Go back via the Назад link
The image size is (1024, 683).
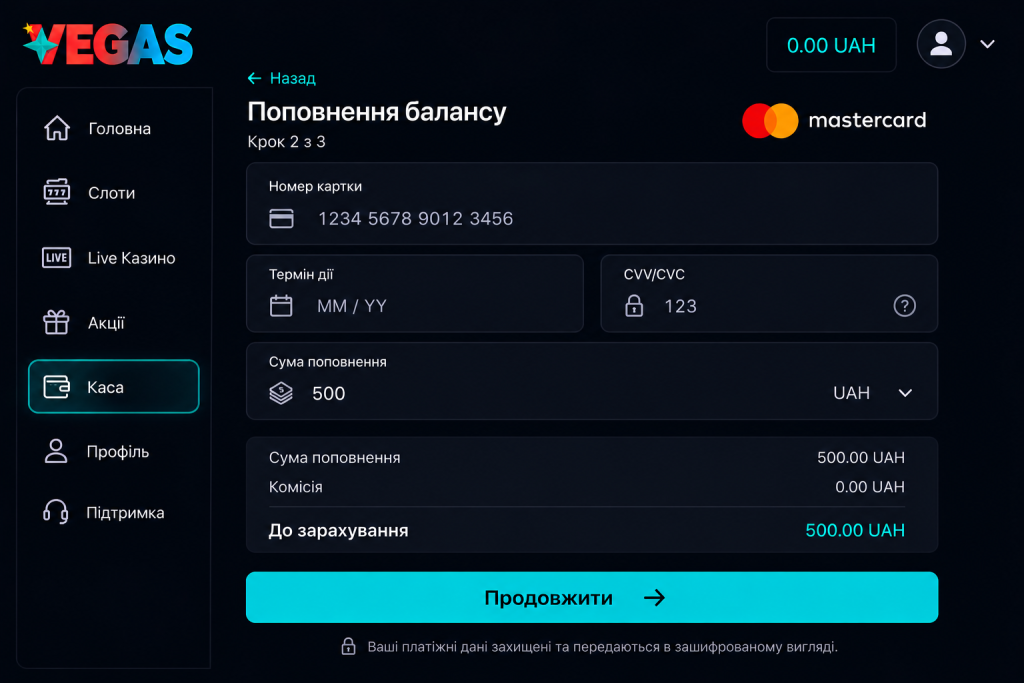[x=281, y=78]
